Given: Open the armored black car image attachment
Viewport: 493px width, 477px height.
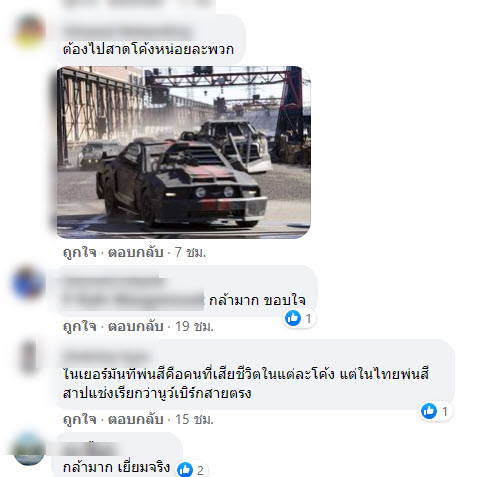Looking at the screenshot, I should [184, 152].
